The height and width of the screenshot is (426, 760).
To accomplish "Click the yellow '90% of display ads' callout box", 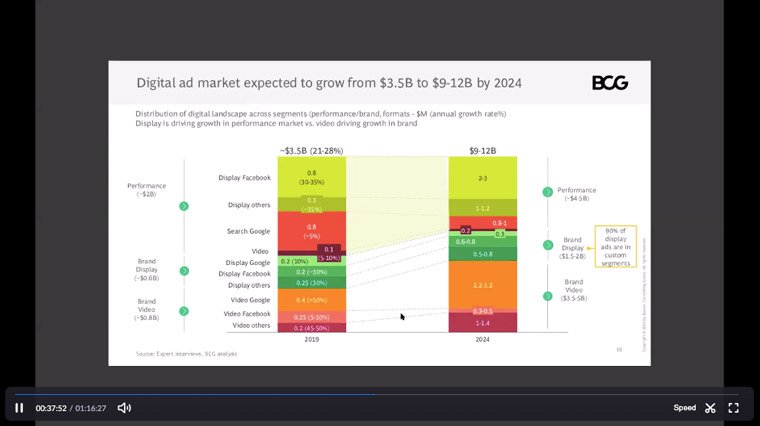I will [616, 247].
